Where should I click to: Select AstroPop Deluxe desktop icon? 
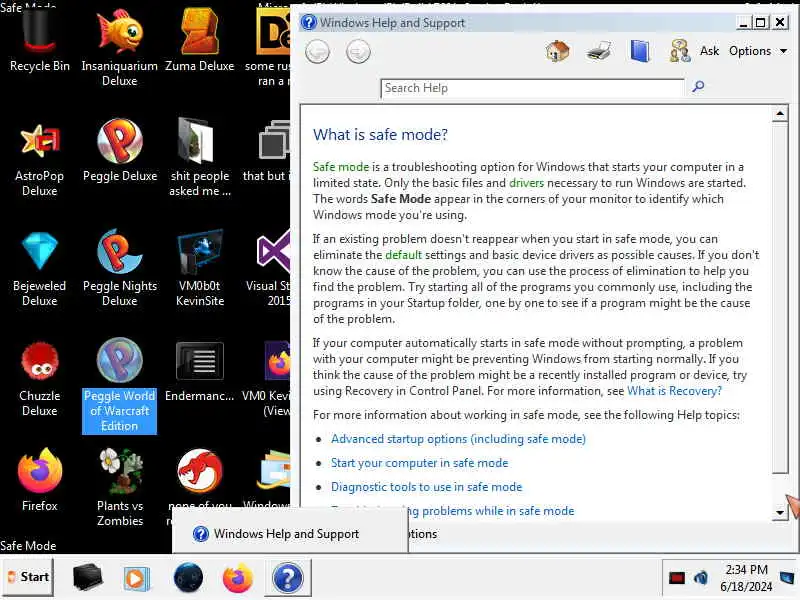pos(39,158)
